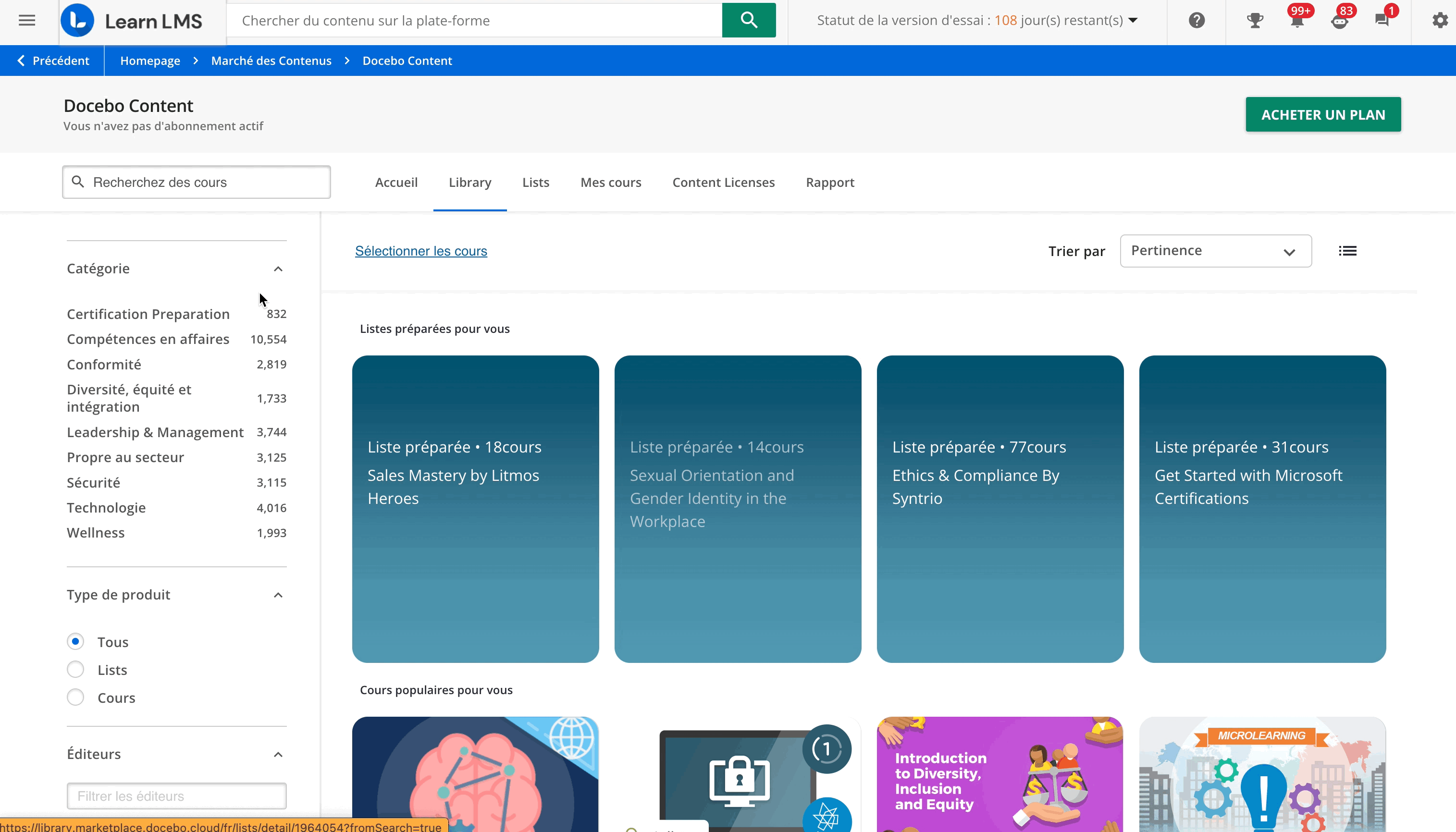Open the hamburger main menu
The width and height of the screenshot is (1456, 832).
point(27,21)
